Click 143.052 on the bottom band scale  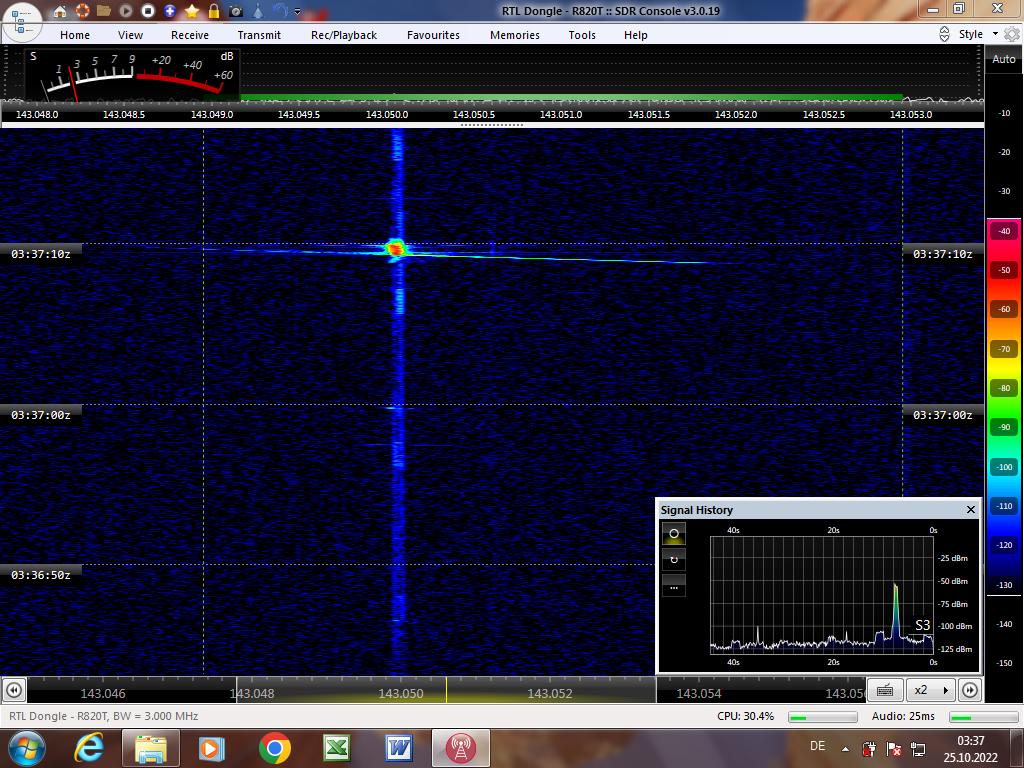click(550, 694)
